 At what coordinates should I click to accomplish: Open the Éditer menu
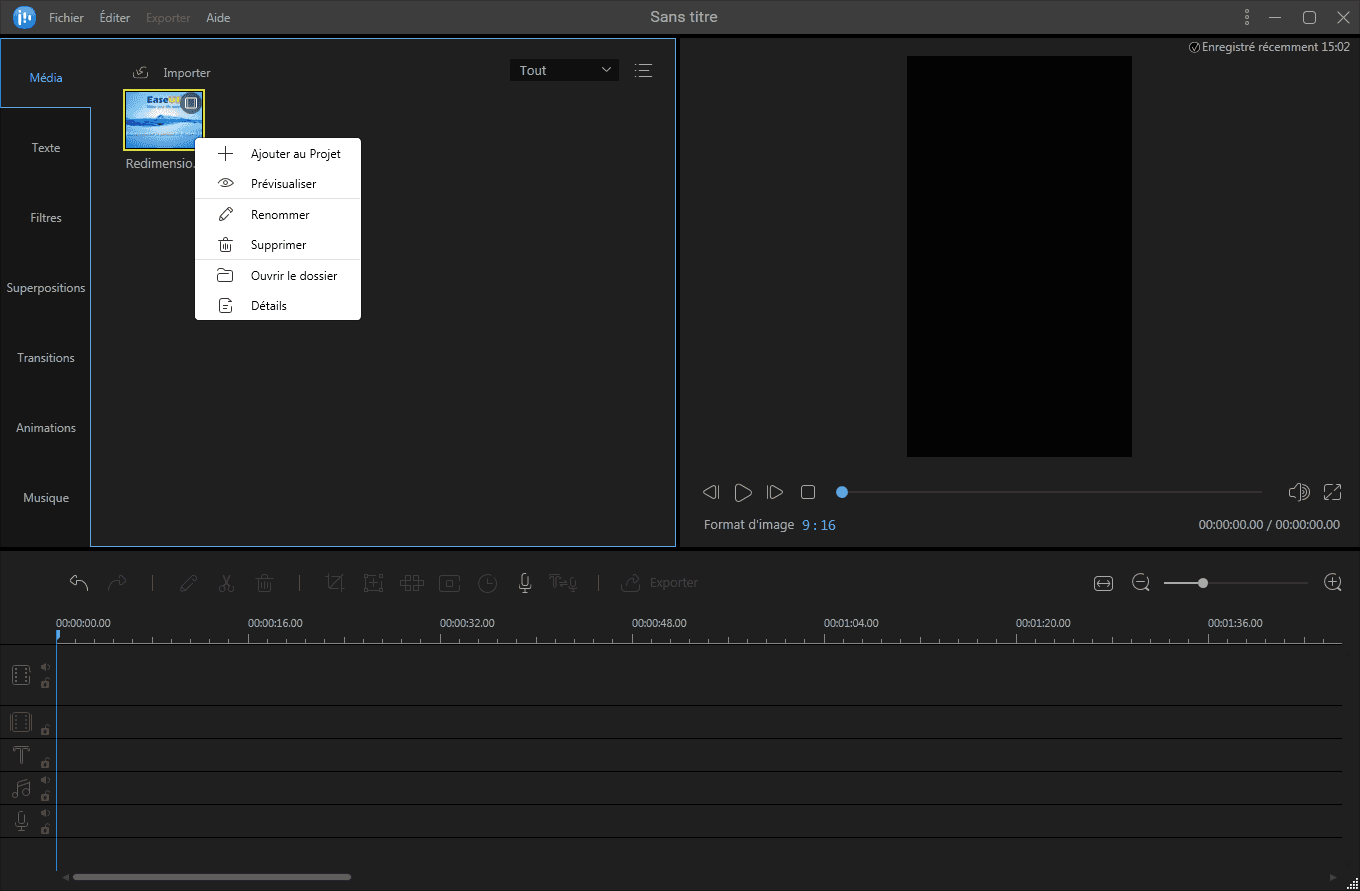coord(115,18)
